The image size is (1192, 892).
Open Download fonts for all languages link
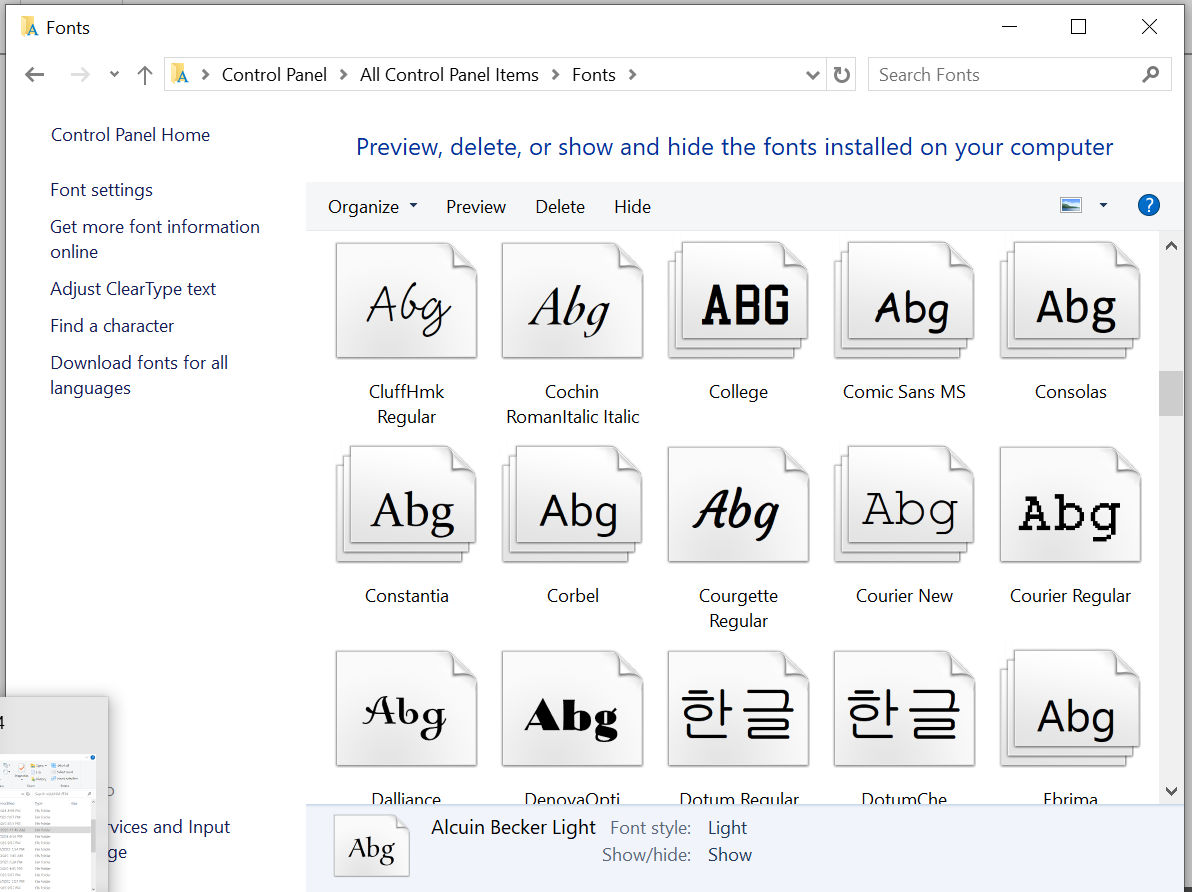139,375
